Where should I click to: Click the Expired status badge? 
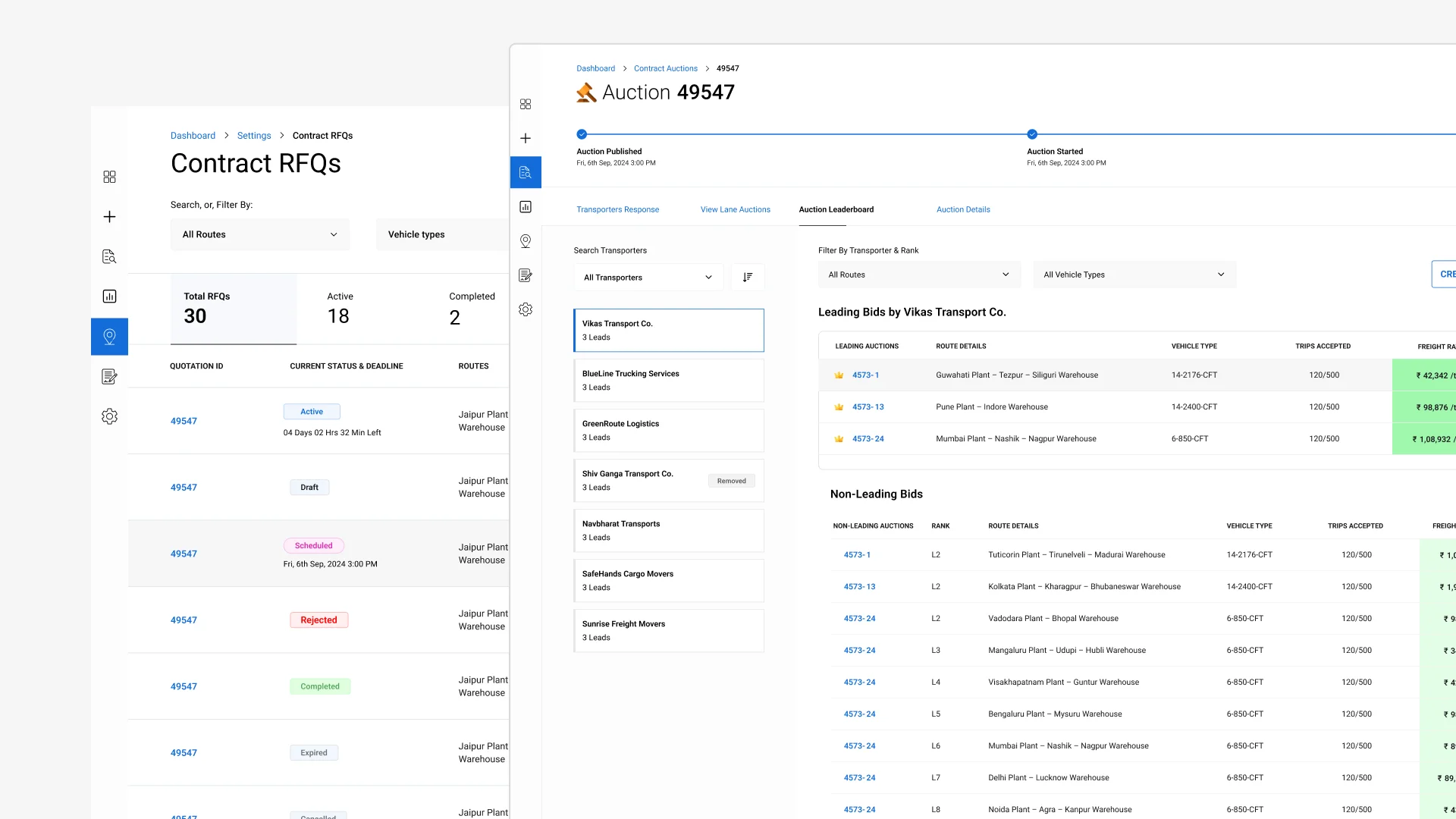click(x=314, y=753)
